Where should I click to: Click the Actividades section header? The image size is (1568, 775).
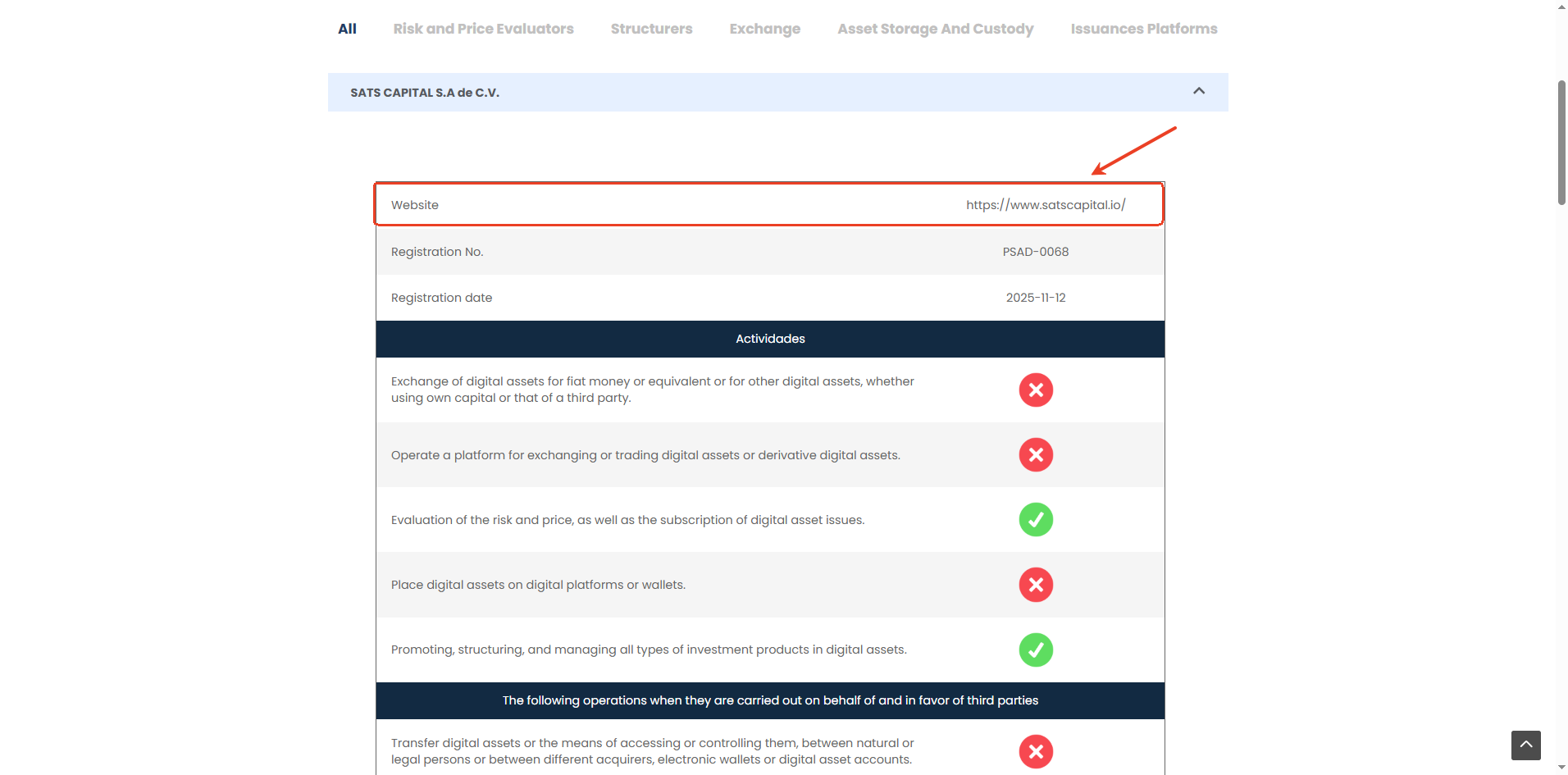(769, 339)
